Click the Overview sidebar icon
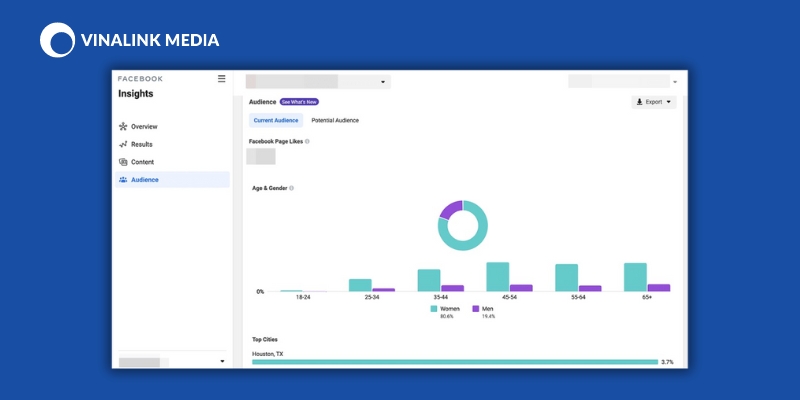 coord(123,127)
